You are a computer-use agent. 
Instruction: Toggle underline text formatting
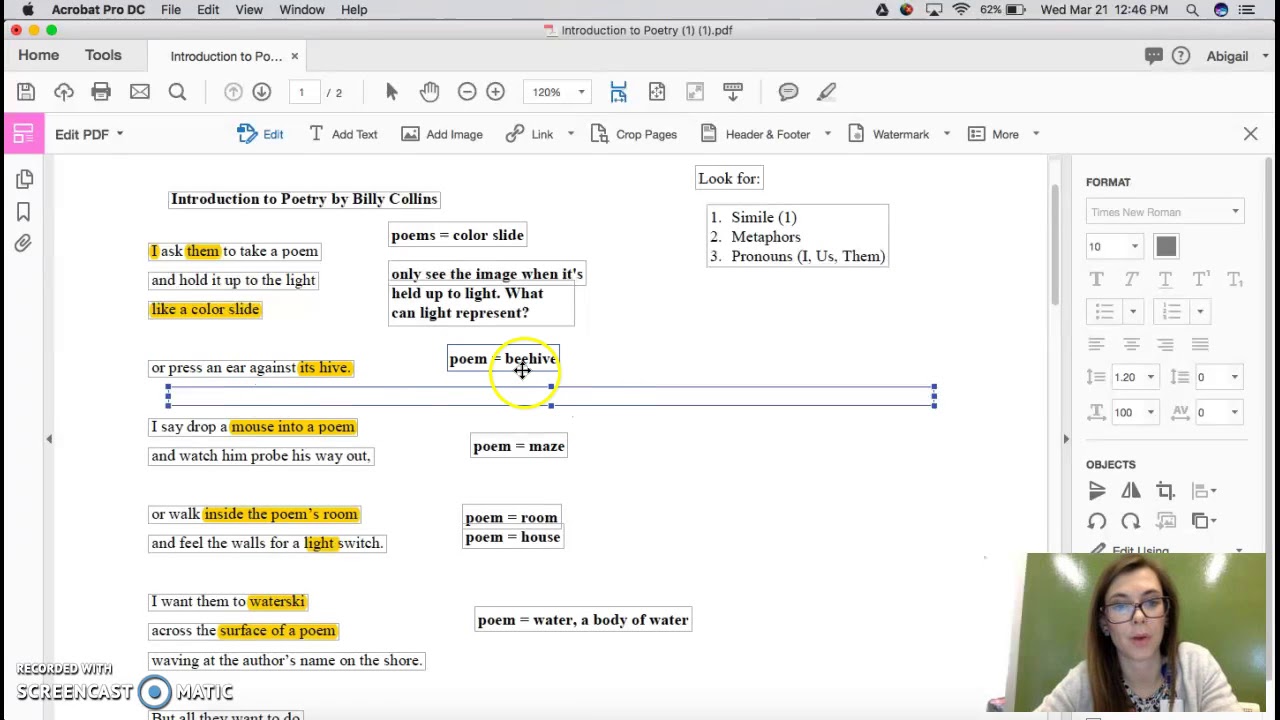1165,280
